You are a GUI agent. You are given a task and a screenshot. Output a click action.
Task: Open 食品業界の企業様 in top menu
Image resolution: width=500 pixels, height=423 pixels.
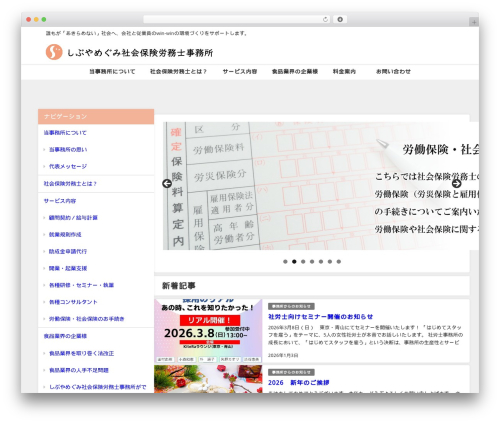point(295,71)
